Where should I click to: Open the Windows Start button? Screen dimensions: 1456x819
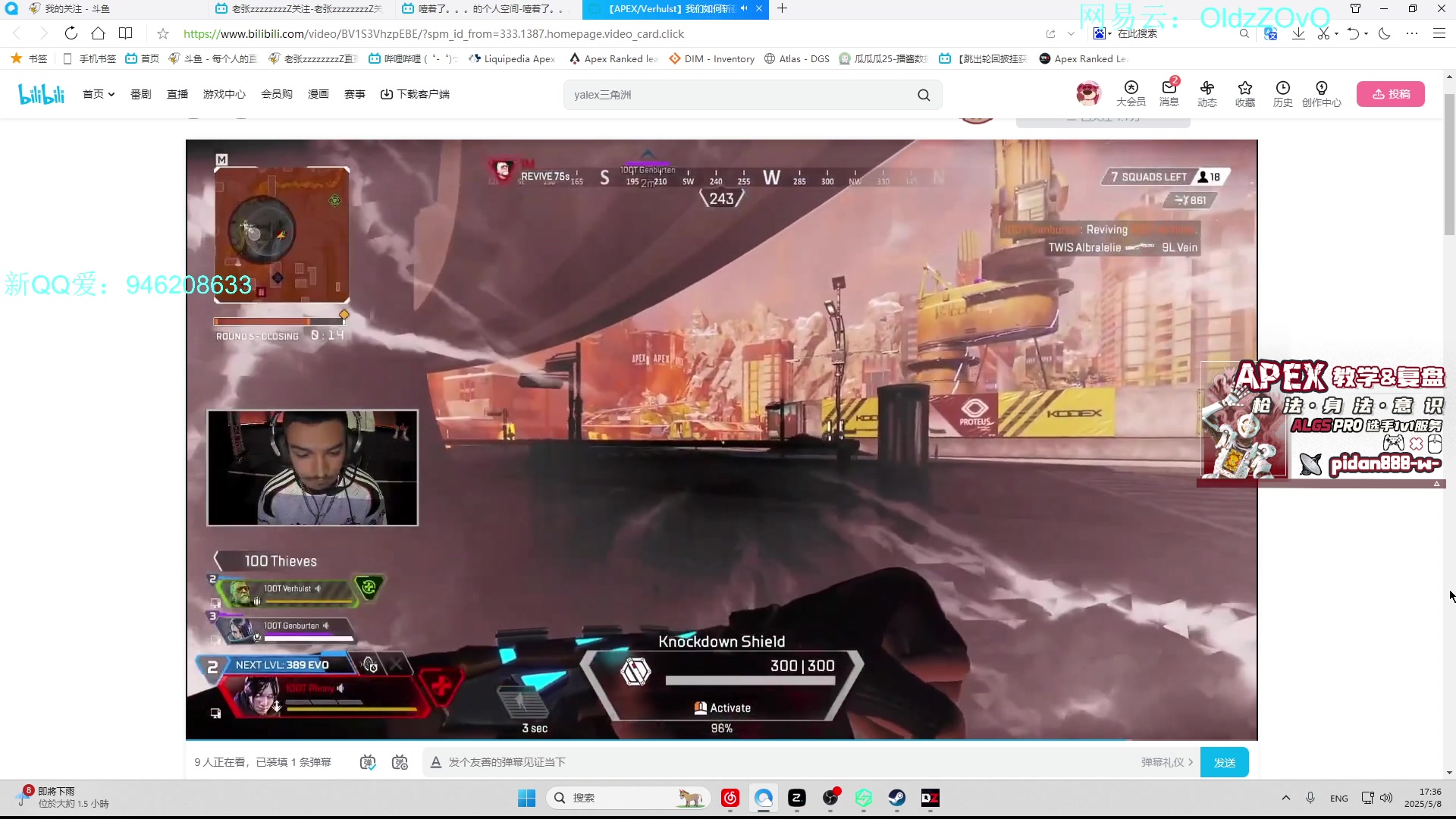[x=526, y=798]
